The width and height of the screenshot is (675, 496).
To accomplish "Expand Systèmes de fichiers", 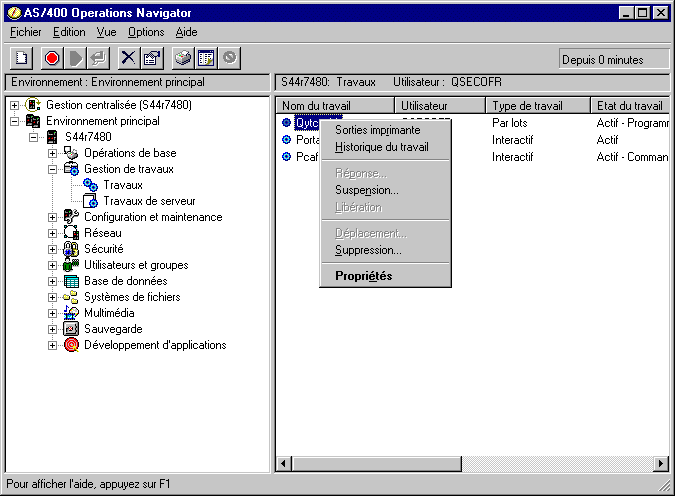I will 52,298.
